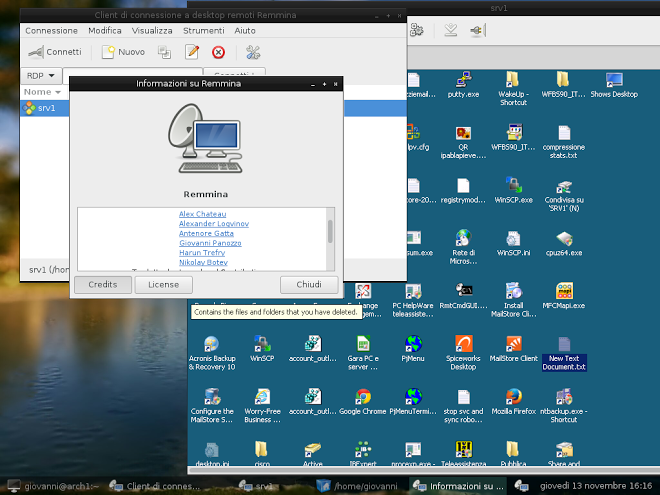This screenshot has width=660, height=495.
Task: Open the RDP protocol dropdown
Action: (x=42, y=75)
